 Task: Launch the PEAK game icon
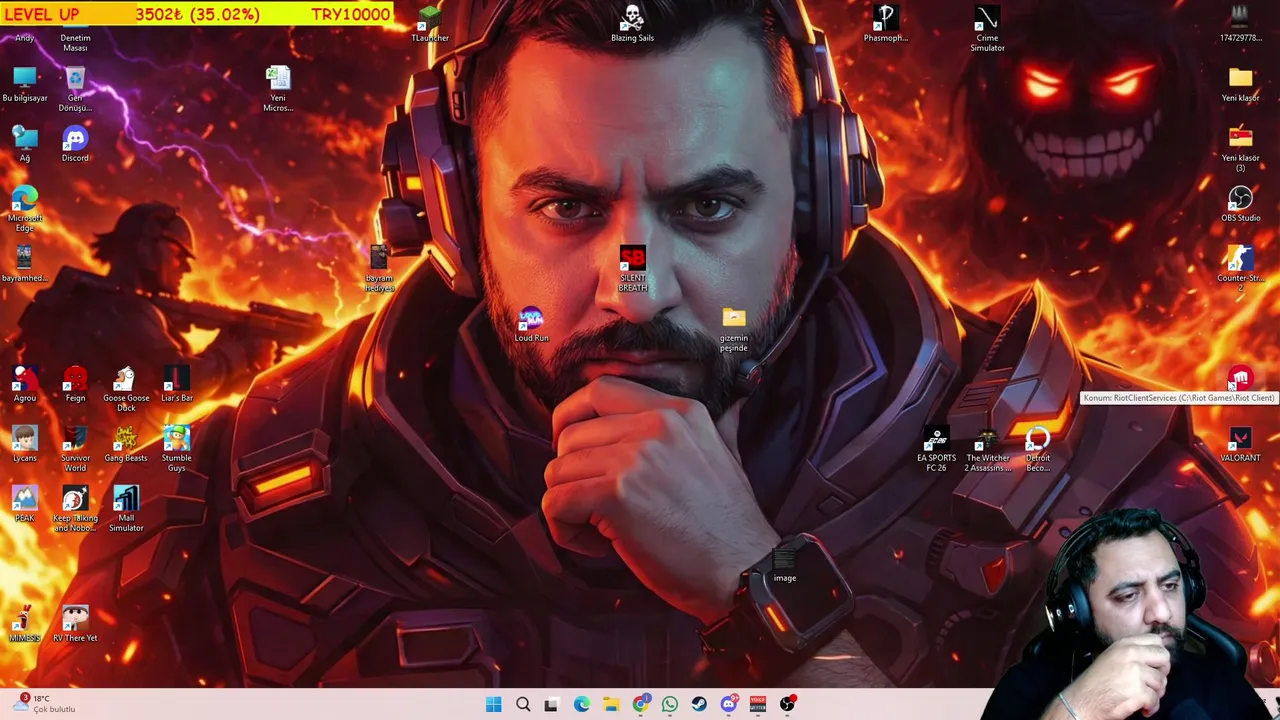pyautogui.click(x=25, y=505)
